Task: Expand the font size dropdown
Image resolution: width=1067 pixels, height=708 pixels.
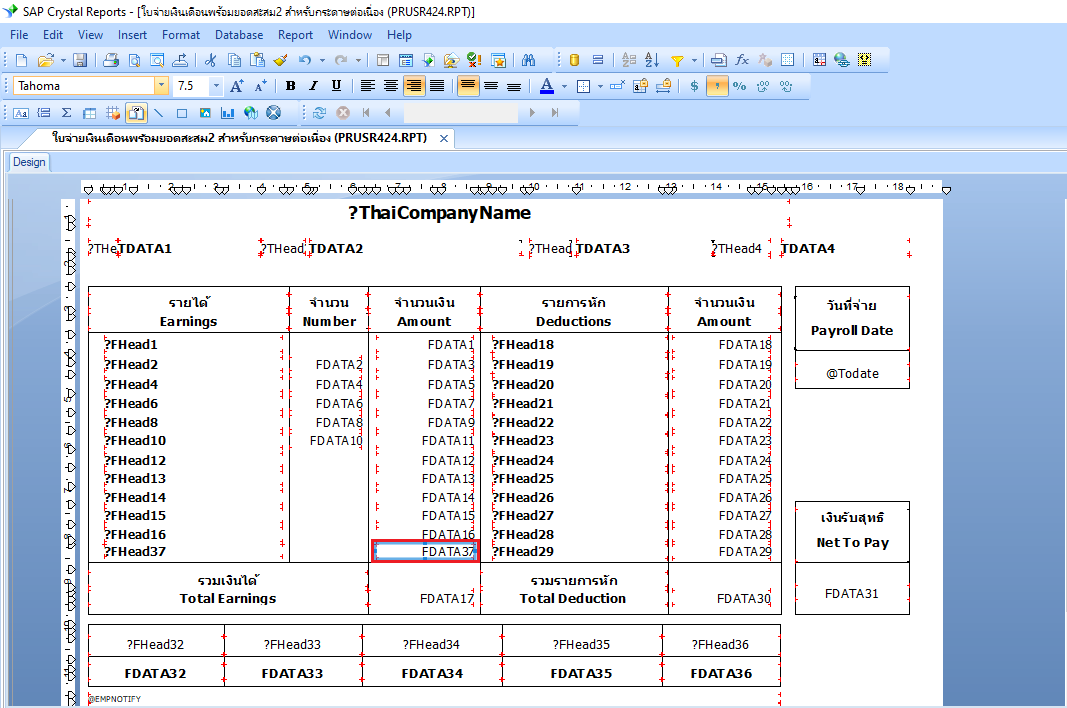Action: point(215,86)
